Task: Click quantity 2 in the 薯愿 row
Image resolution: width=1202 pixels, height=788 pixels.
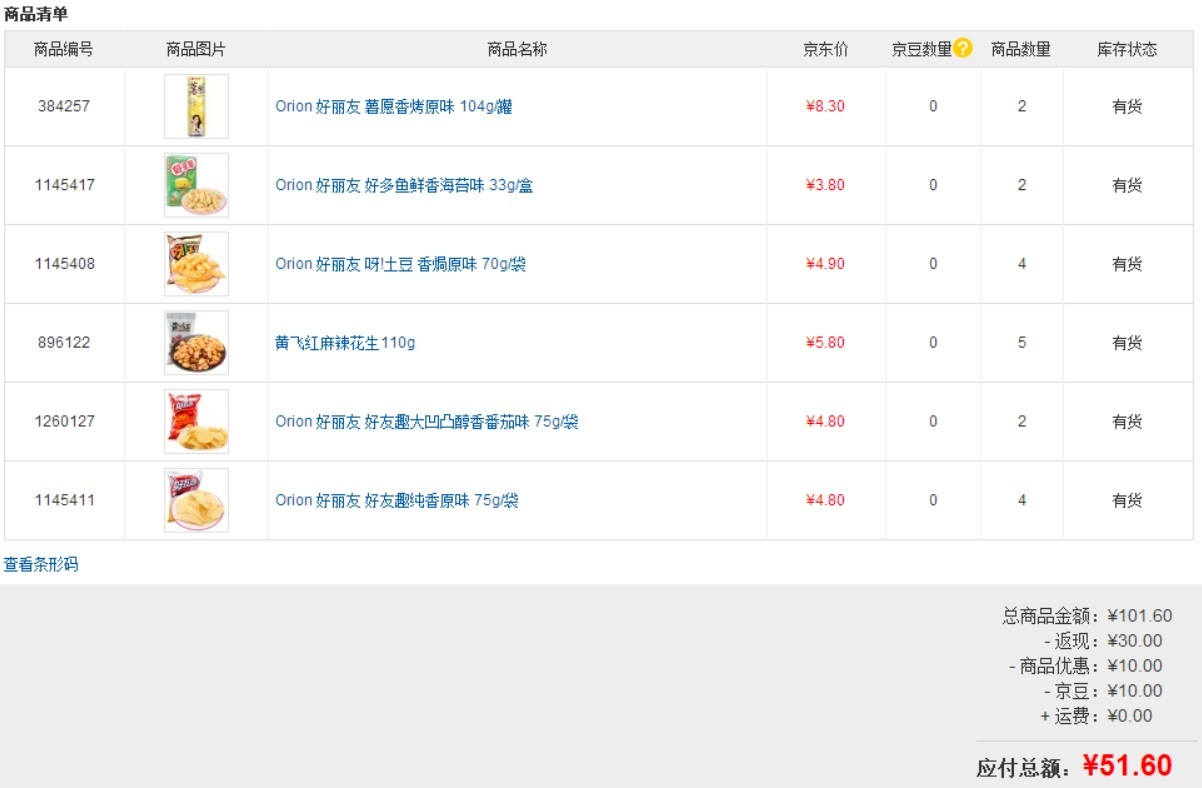Action: click(1022, 106)
